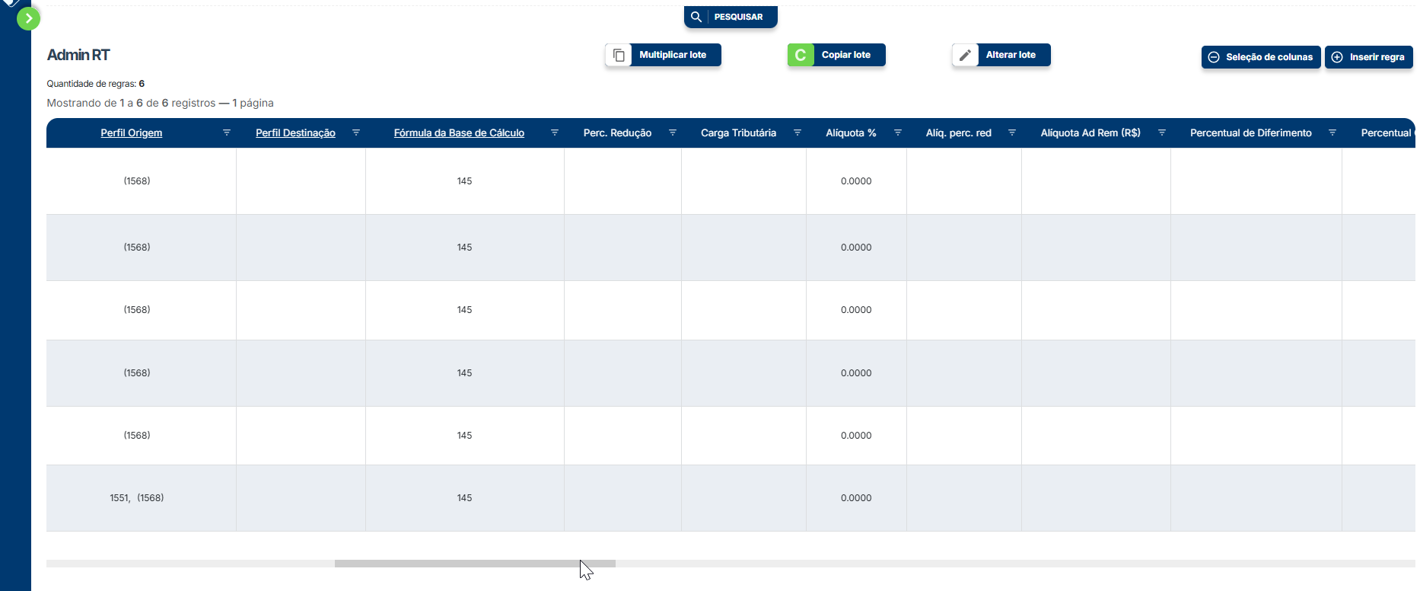
Task: Open the filter icon for Perfil Destinação
Action: pyautogui.click(x=356, y=133)
